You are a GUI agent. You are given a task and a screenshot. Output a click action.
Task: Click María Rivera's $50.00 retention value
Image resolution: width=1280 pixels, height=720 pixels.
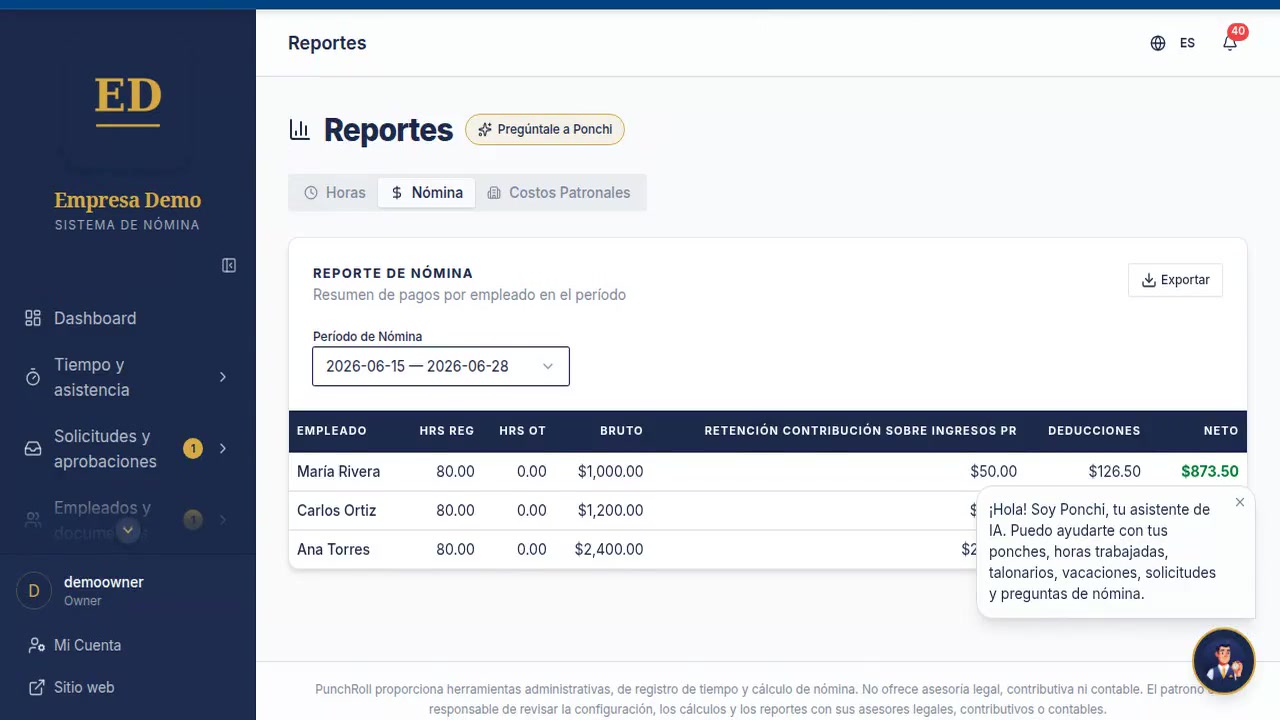(x=993, y=471)
